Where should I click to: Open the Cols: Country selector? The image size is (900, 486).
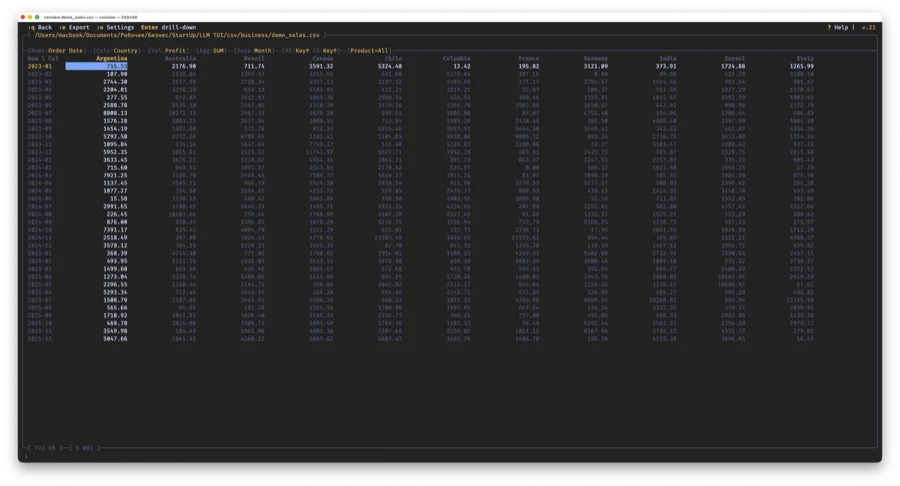point(117,50)
